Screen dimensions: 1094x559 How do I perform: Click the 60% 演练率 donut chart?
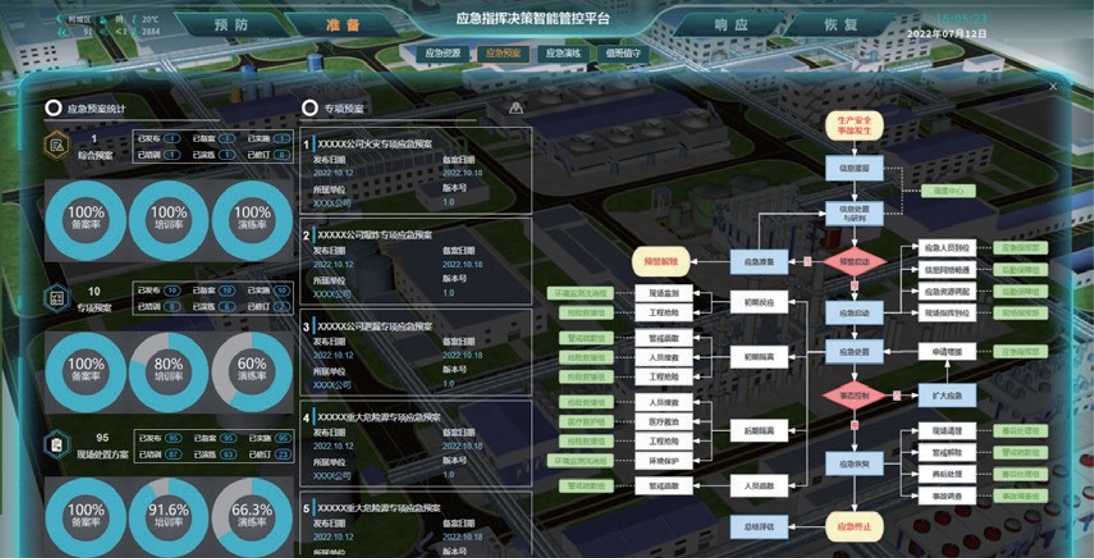click(252, 370)
